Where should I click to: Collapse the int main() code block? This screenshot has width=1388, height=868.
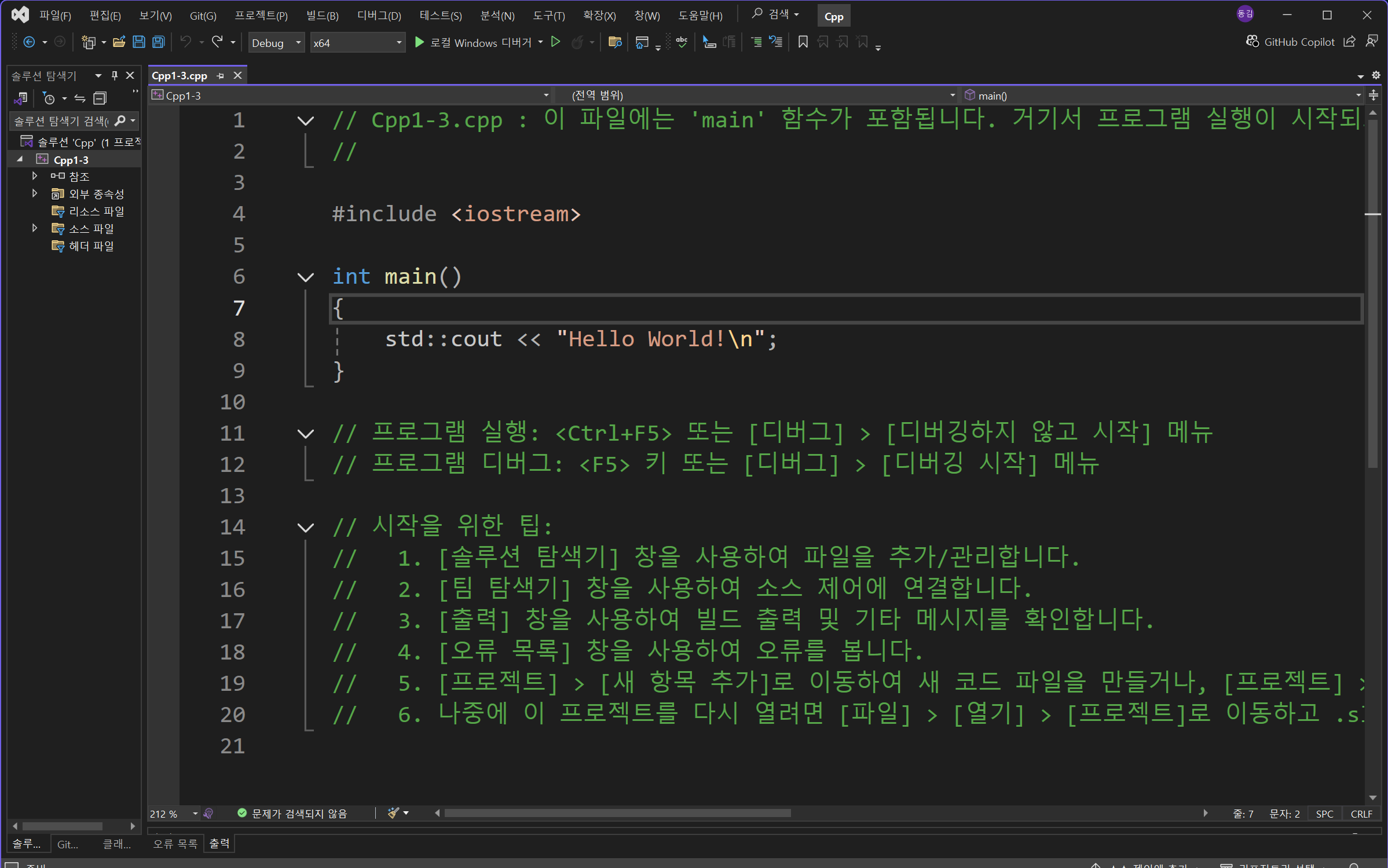point(305,277)
